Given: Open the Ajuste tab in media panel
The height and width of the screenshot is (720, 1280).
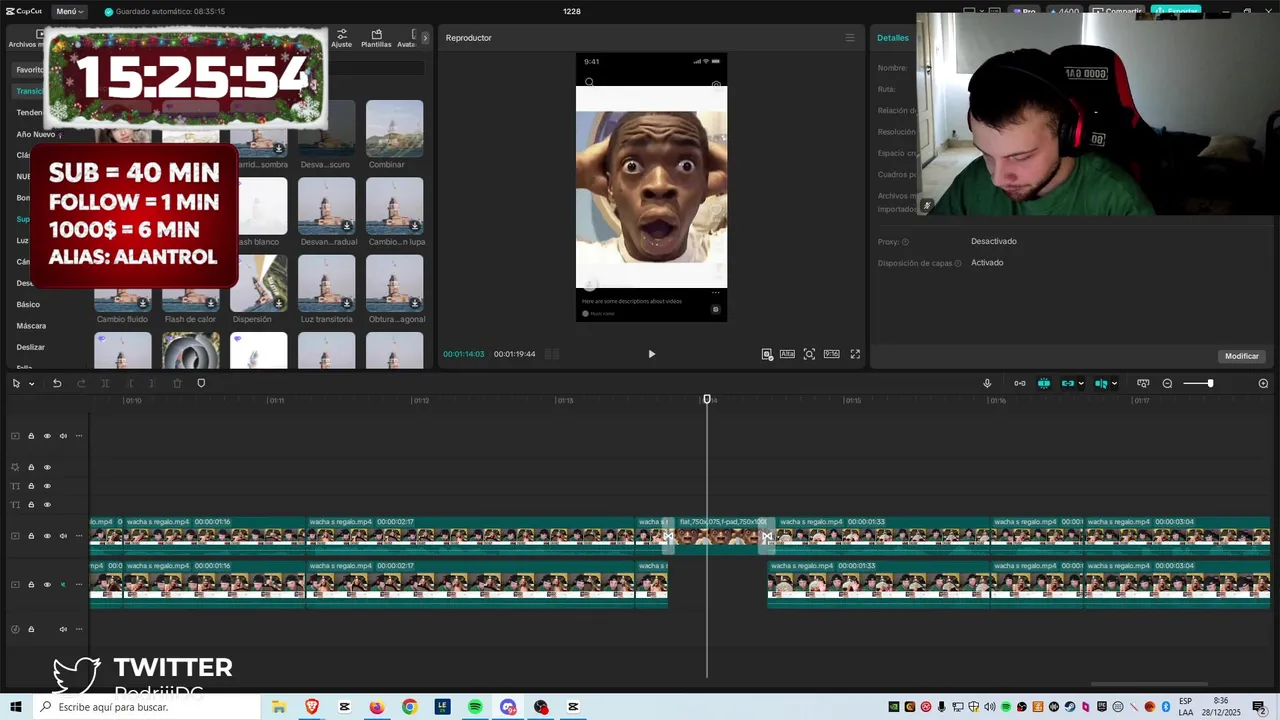Looking at the screenshot, I should 342,38.
